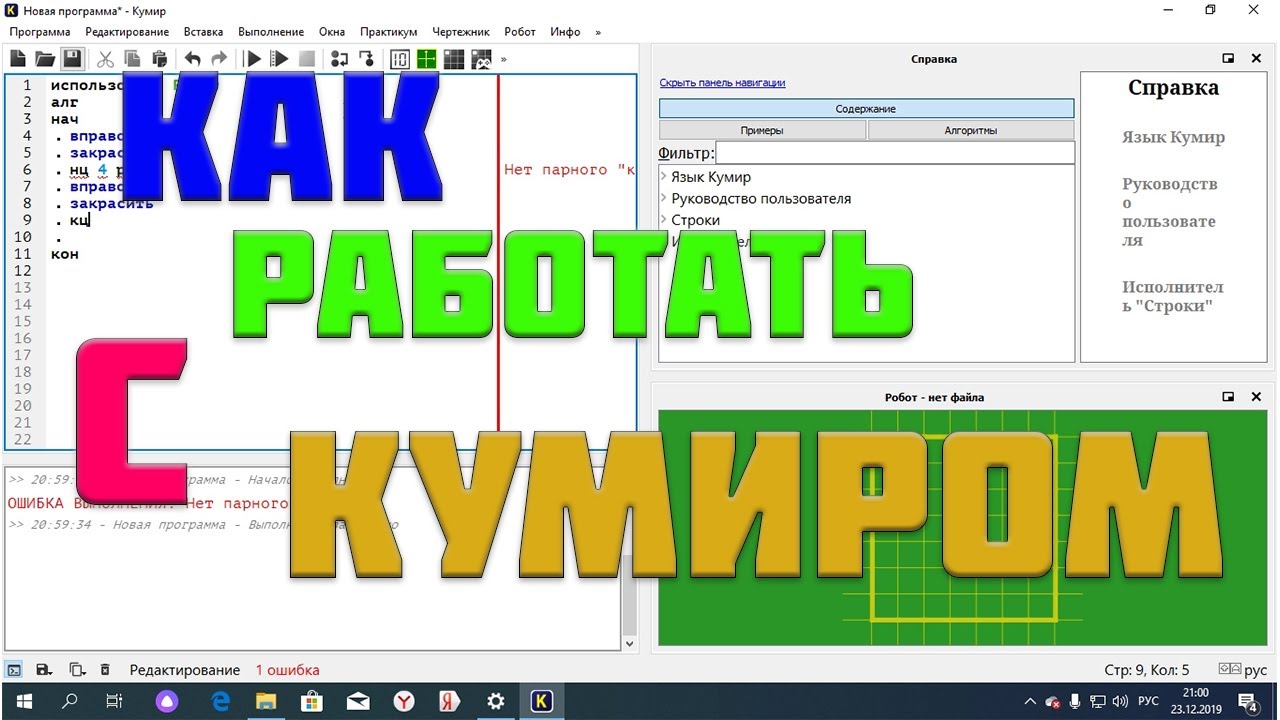The image size is (1280, 720).
Task: Copy console output via status bar icon
Action: [76, 670]
